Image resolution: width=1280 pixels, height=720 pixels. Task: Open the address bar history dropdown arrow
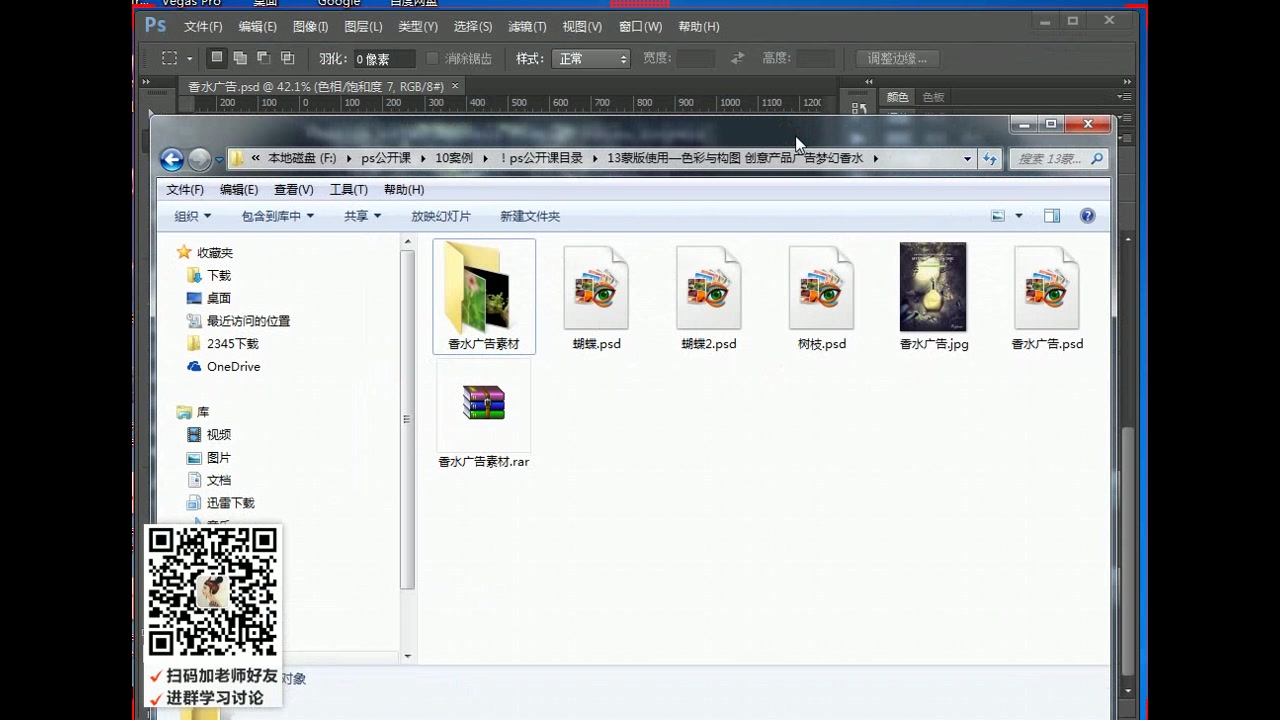tap(967, 159)
